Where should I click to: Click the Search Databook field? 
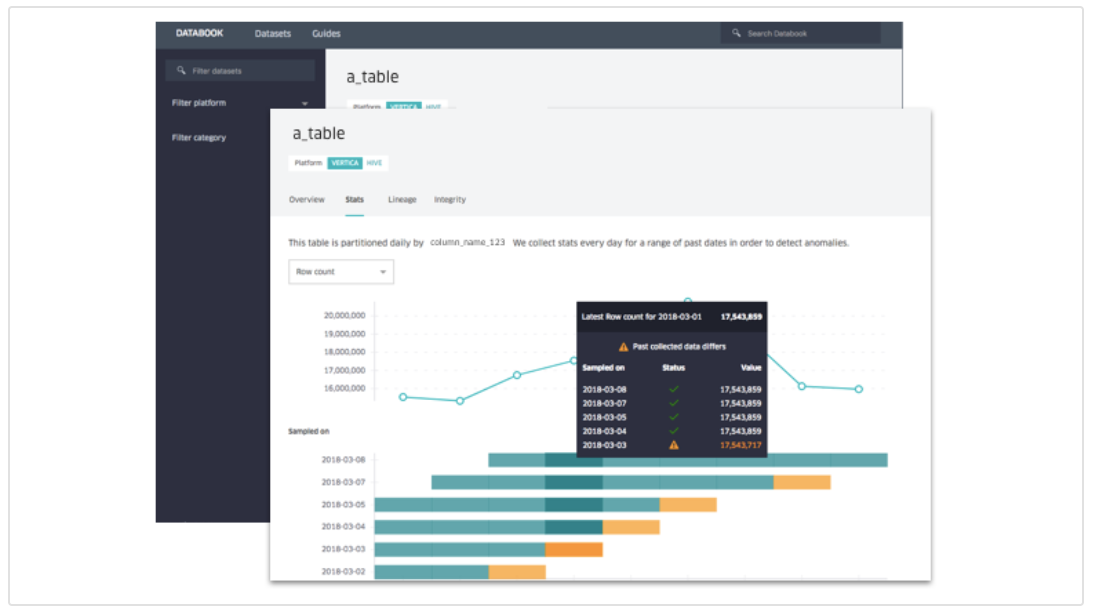[800, 34]
